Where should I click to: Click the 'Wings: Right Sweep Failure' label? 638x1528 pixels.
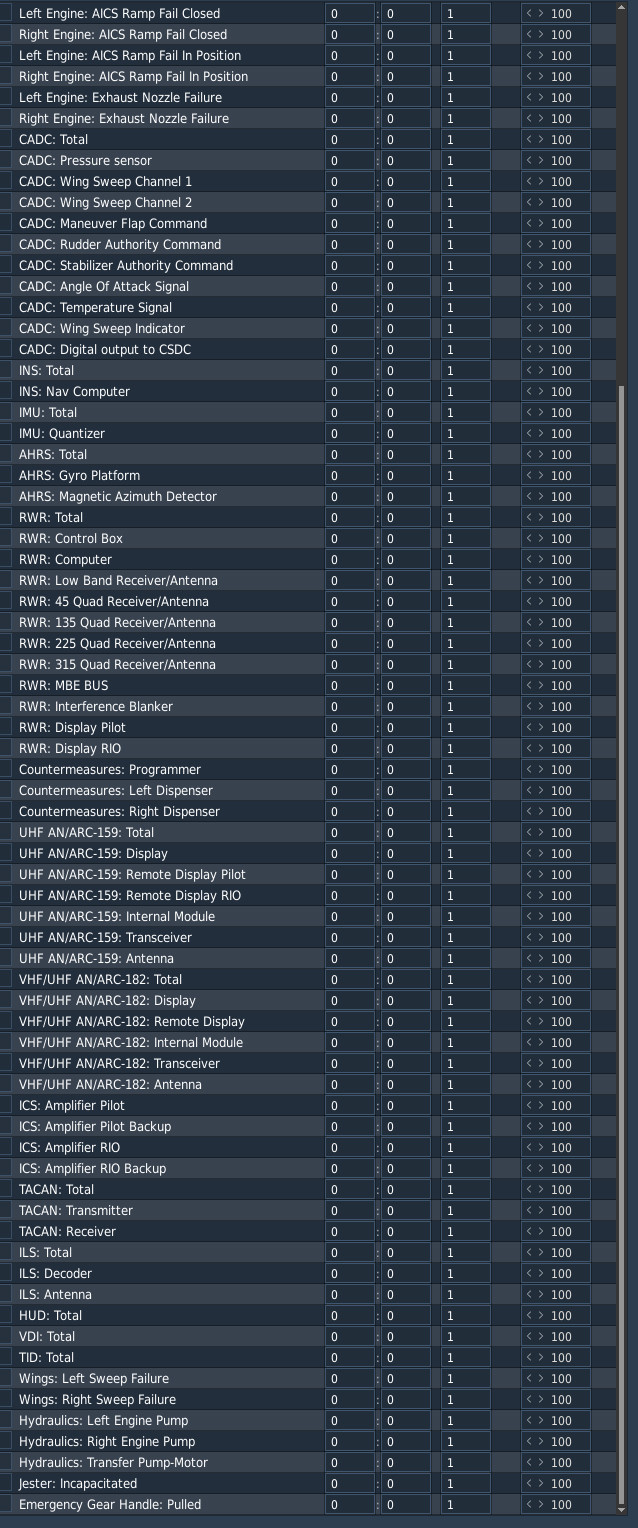[x=97, y=1399]
